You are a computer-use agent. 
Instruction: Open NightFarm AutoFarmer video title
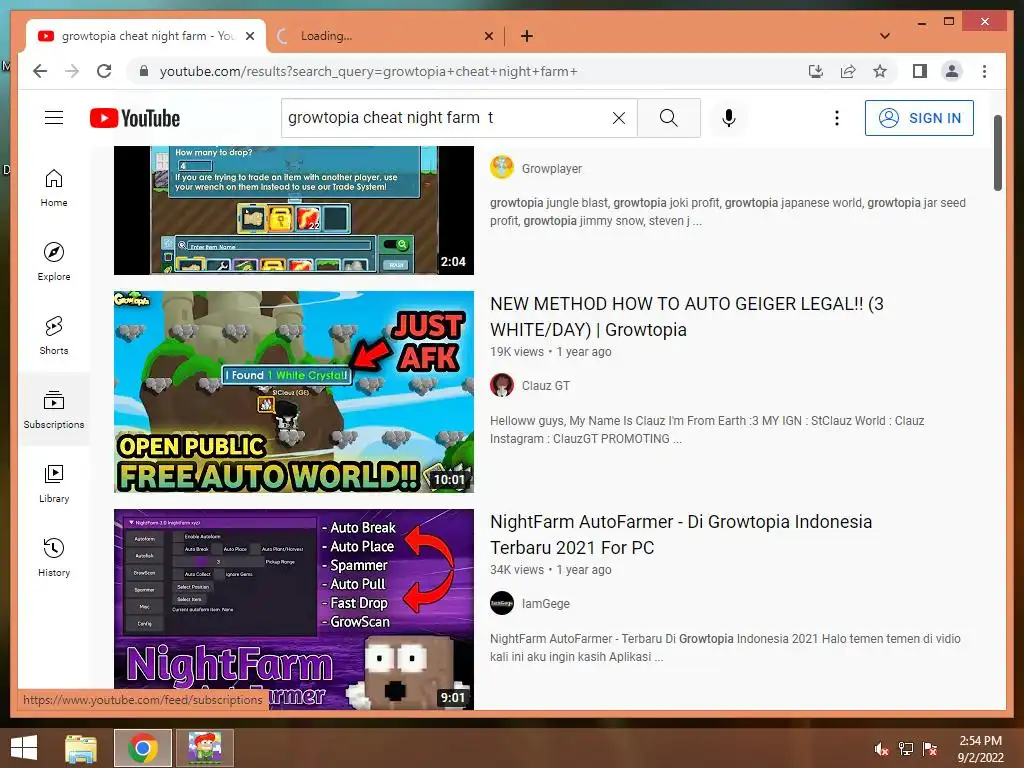(681, 535)
